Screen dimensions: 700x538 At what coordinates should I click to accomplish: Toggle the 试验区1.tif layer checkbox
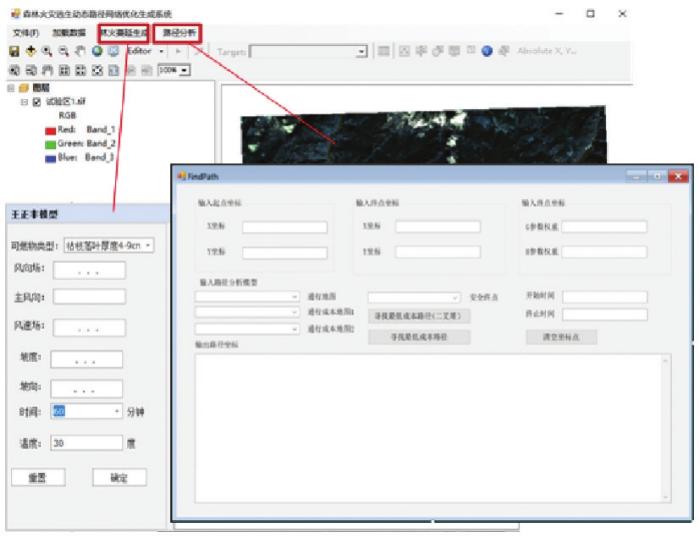point(37,102)
